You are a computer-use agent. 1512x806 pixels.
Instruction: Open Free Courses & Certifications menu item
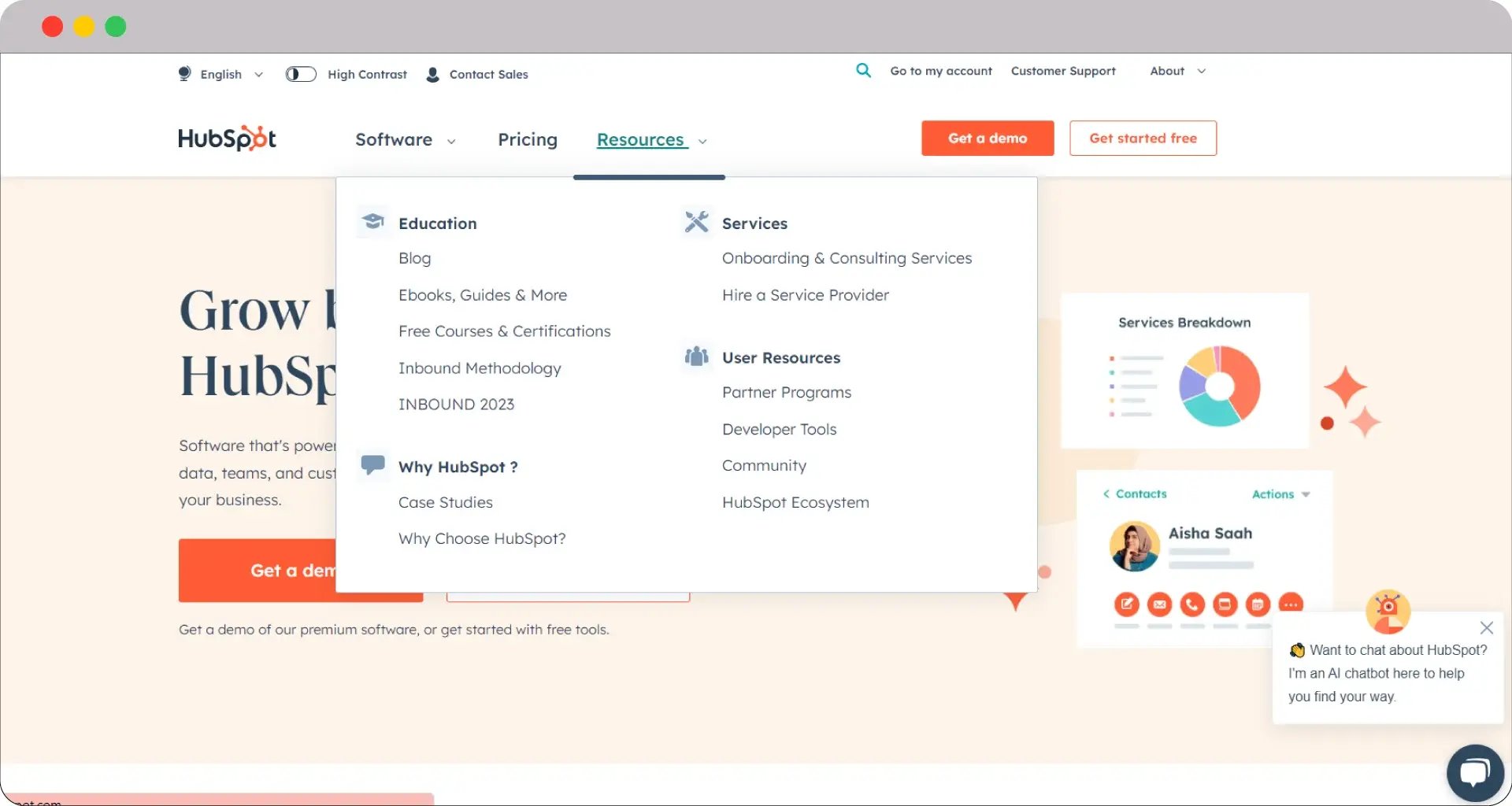pyautogui.click(x=504, y=331)
